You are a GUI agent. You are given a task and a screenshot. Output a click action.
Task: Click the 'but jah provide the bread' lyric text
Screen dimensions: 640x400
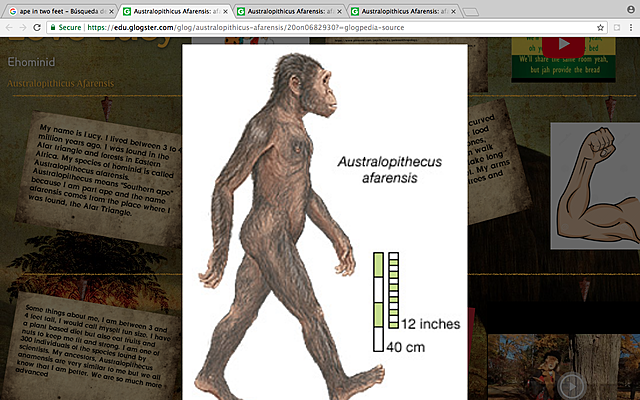tap(565, 70)
